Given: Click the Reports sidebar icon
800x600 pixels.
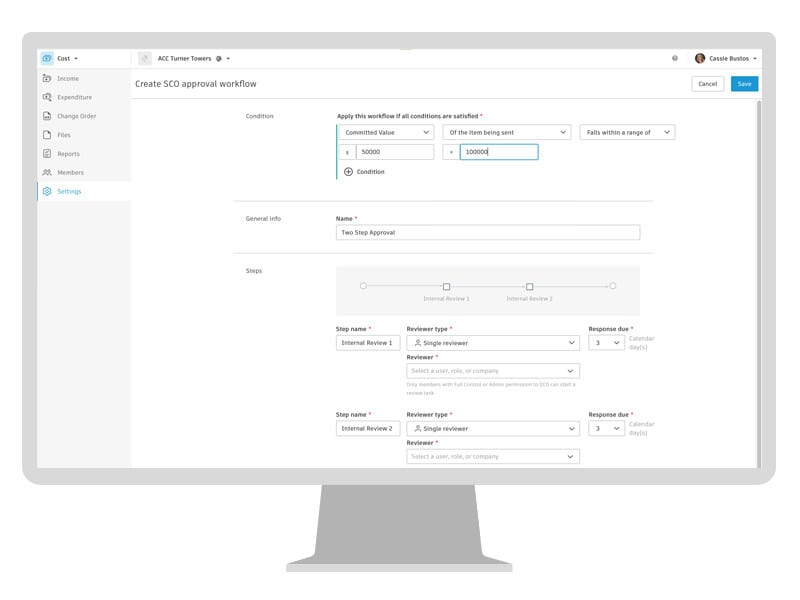Looking at the screenshot, I should pos(47,154).
